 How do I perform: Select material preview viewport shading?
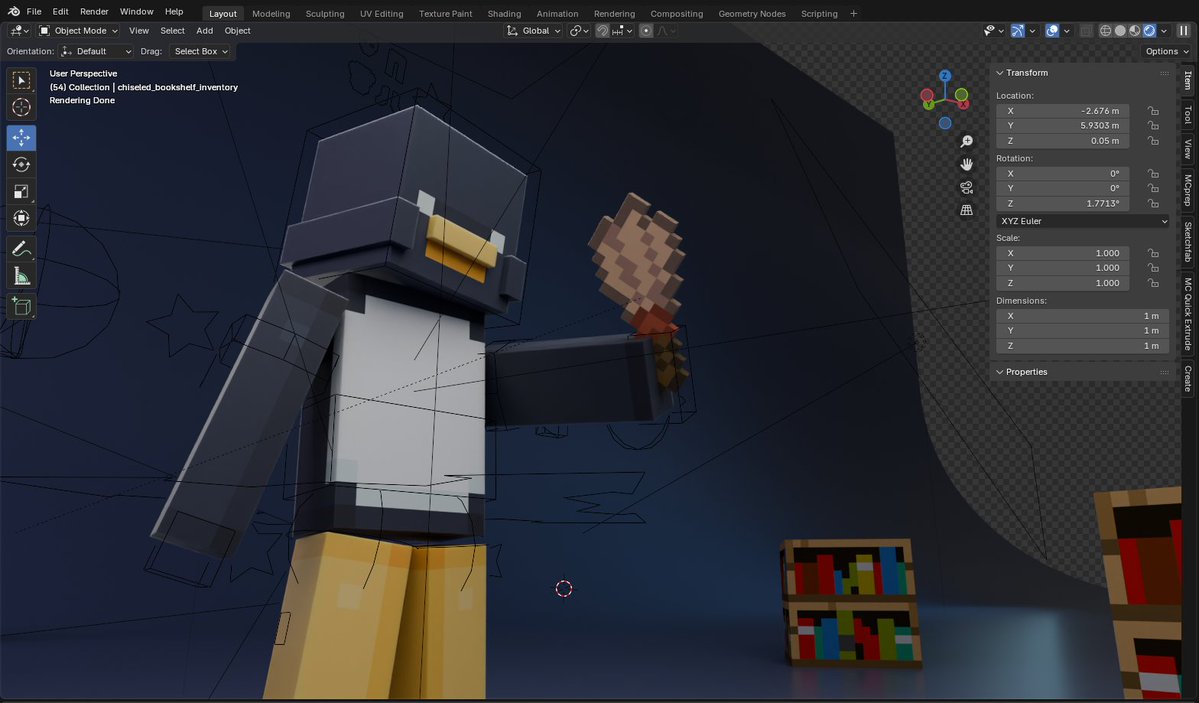pyautogui.click(x=1135, y=31)
